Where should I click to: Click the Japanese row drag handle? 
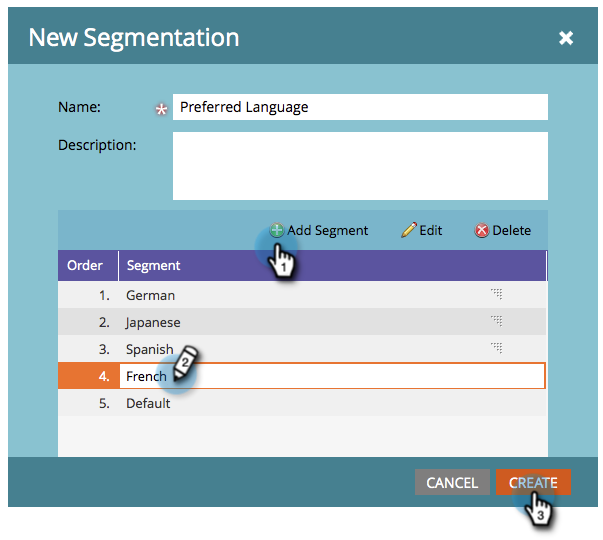pos(496,321)
